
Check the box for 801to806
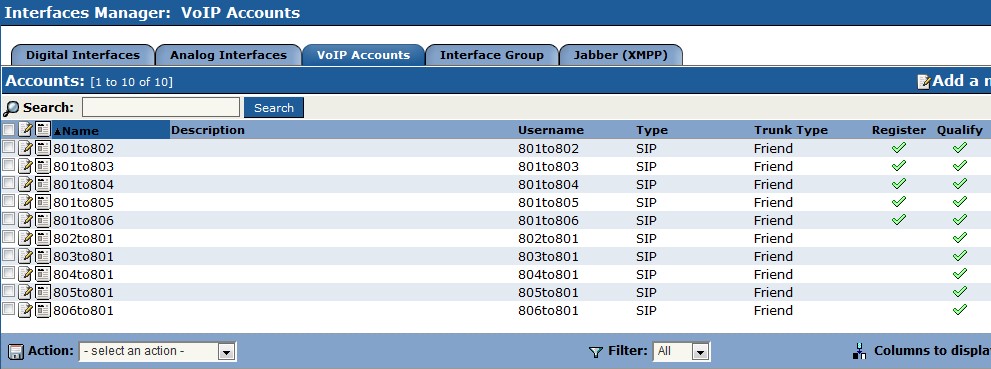[9, 219]
